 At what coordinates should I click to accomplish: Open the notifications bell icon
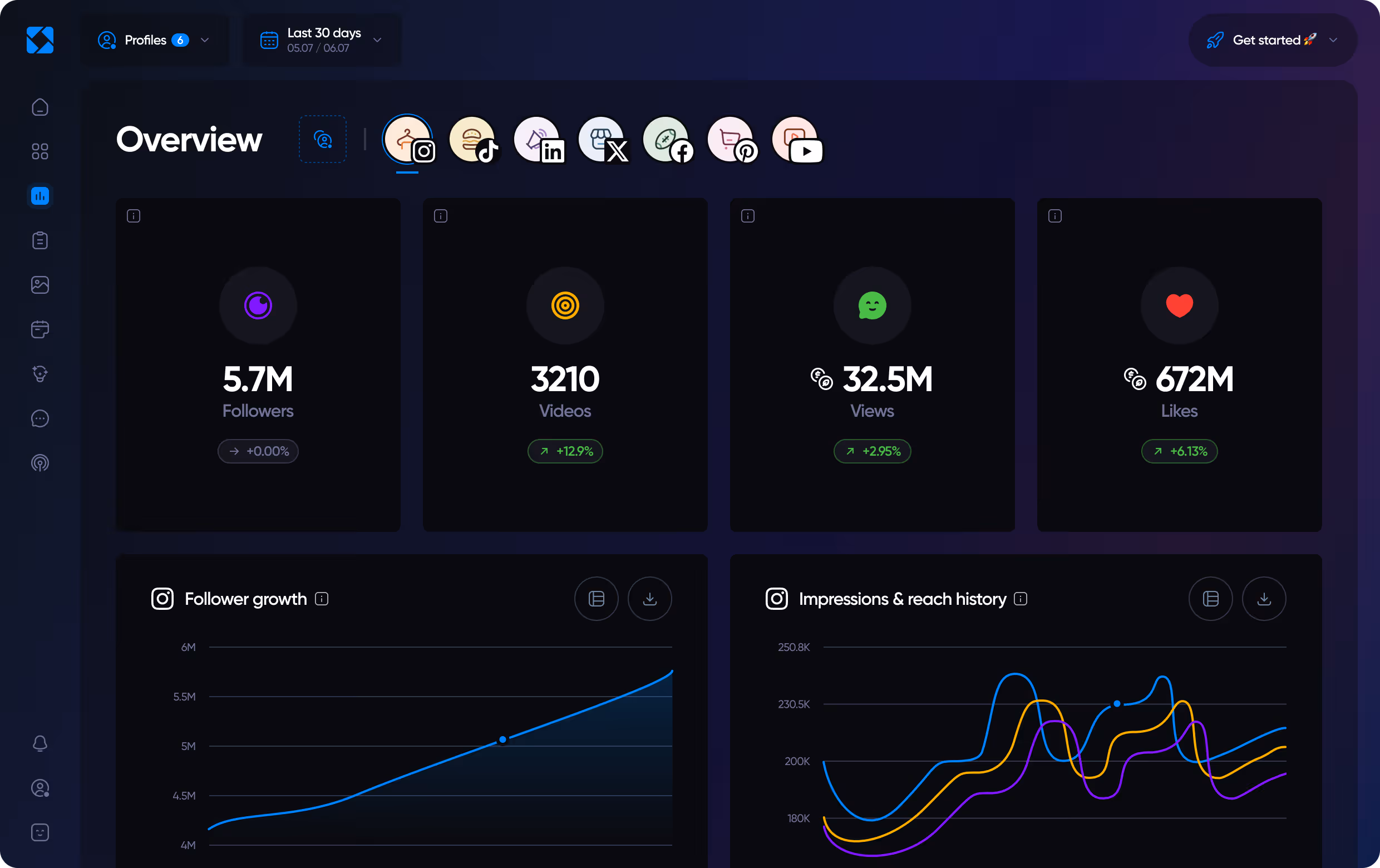40,742
